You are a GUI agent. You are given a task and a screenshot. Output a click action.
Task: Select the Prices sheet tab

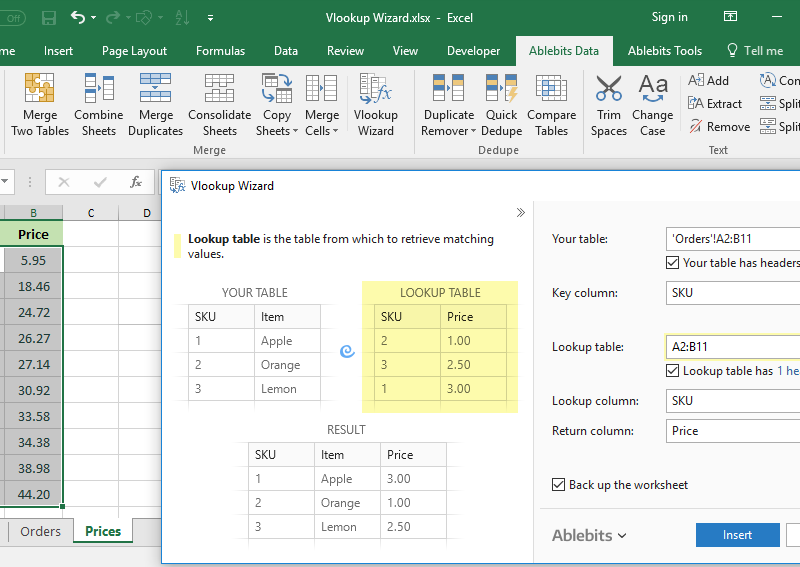click(103, 531)
